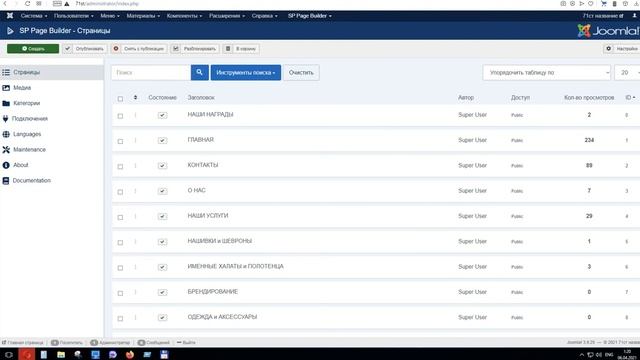Expand Инструменты поиска search tools
640x360 pixels.
tap(246, 73)
